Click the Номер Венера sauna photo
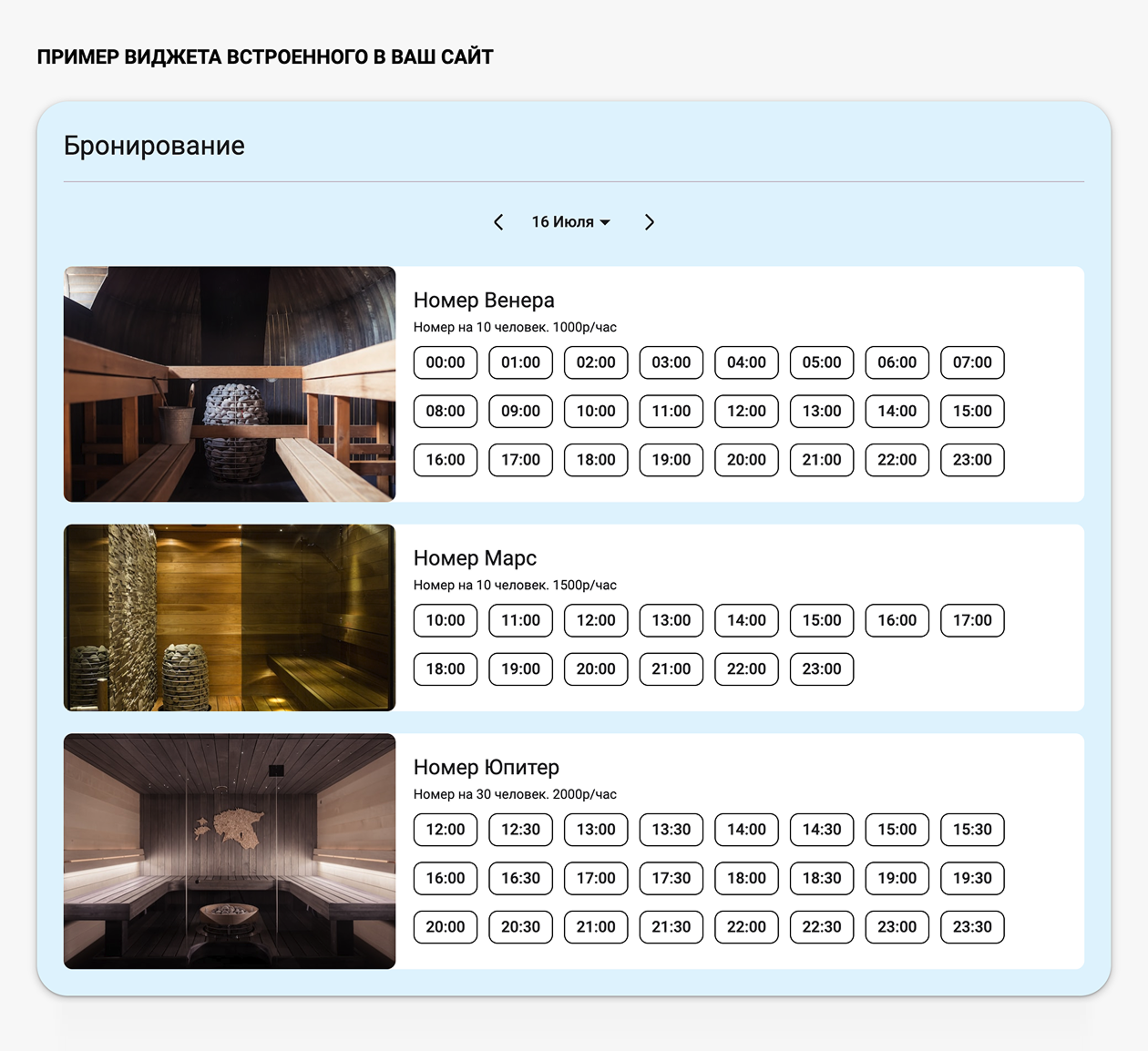1148x1051 pixels. (230, 384)
